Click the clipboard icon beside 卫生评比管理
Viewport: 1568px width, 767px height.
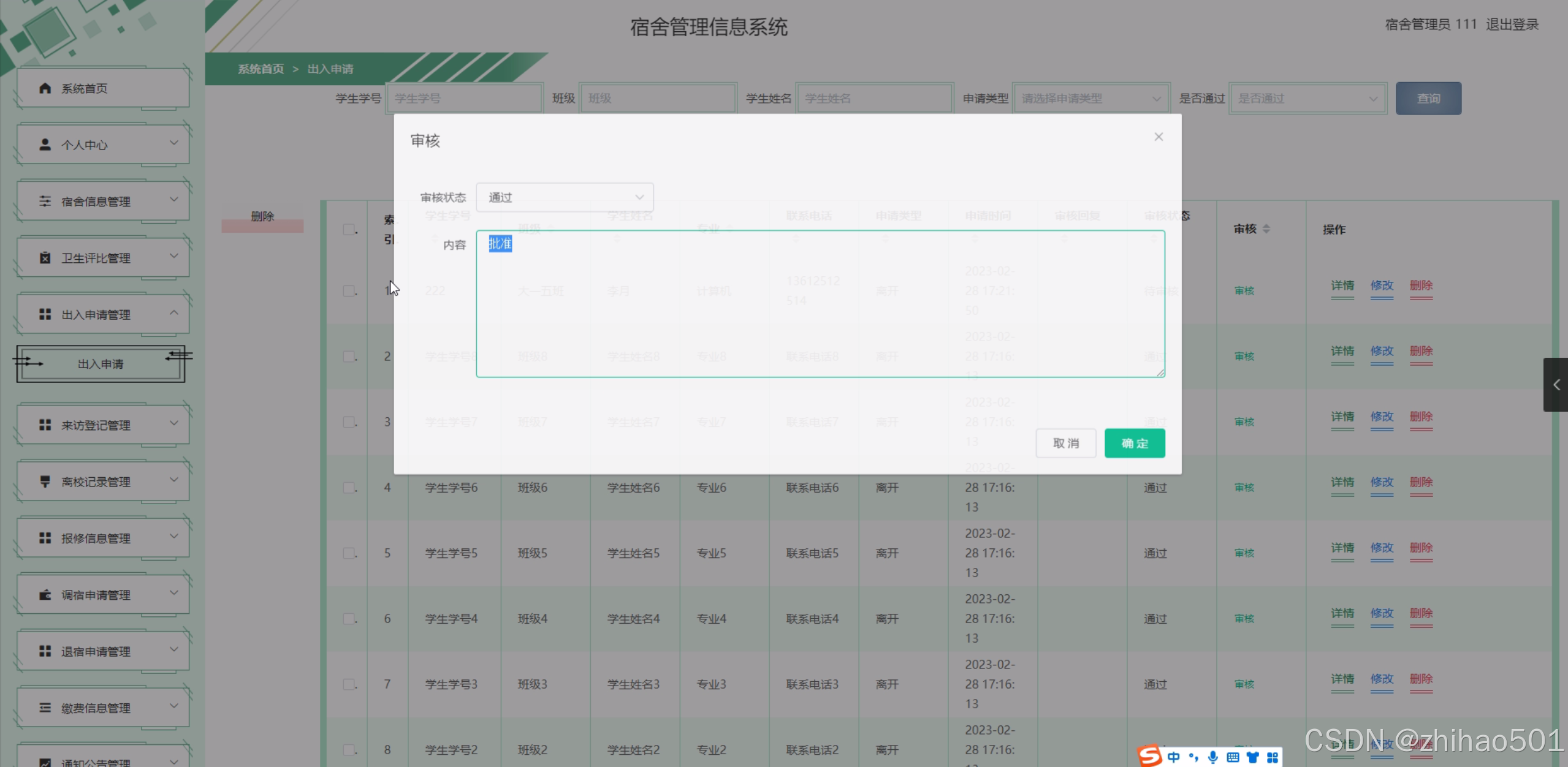click(x=45, y=258)
